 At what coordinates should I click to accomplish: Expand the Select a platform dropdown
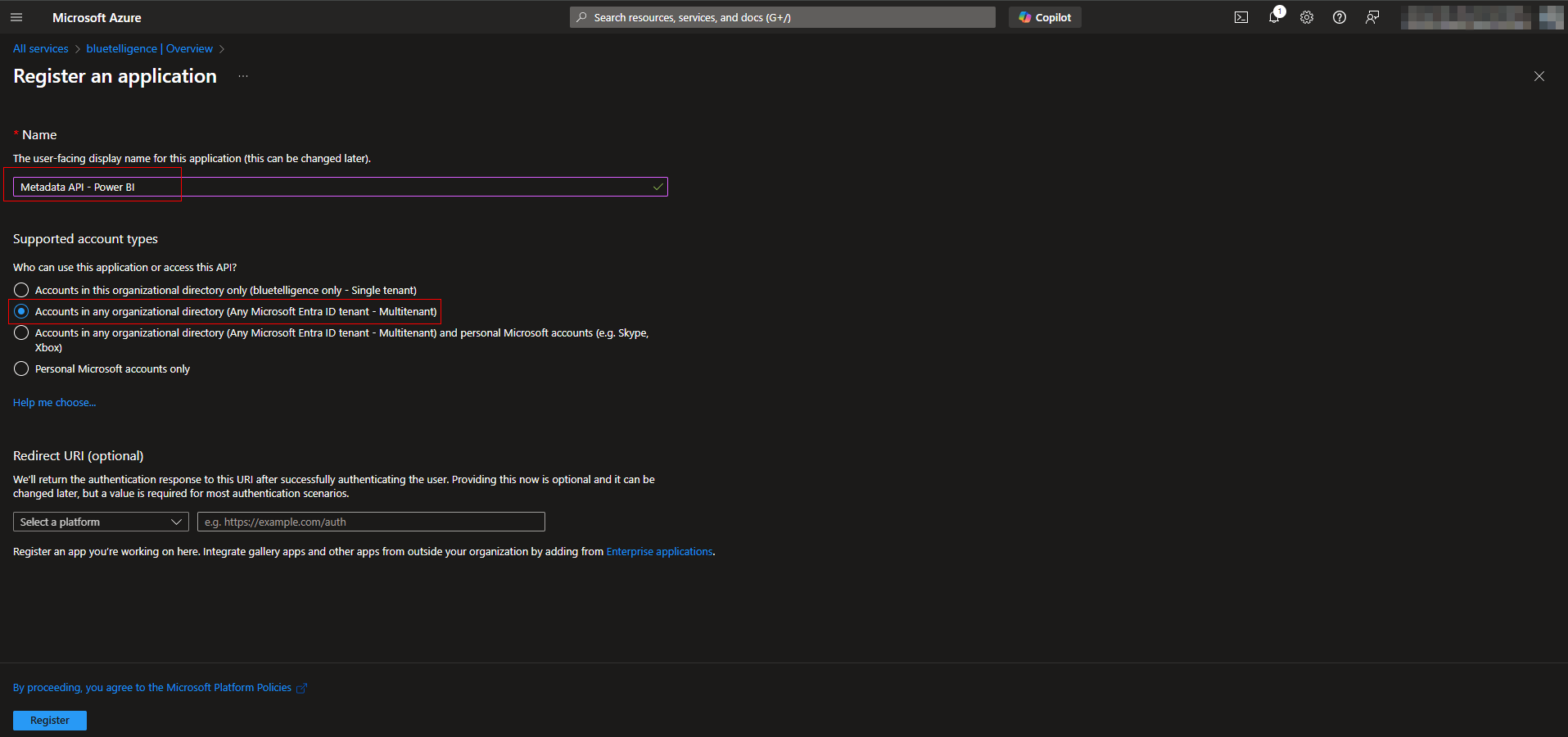click(x=101, y=522)
